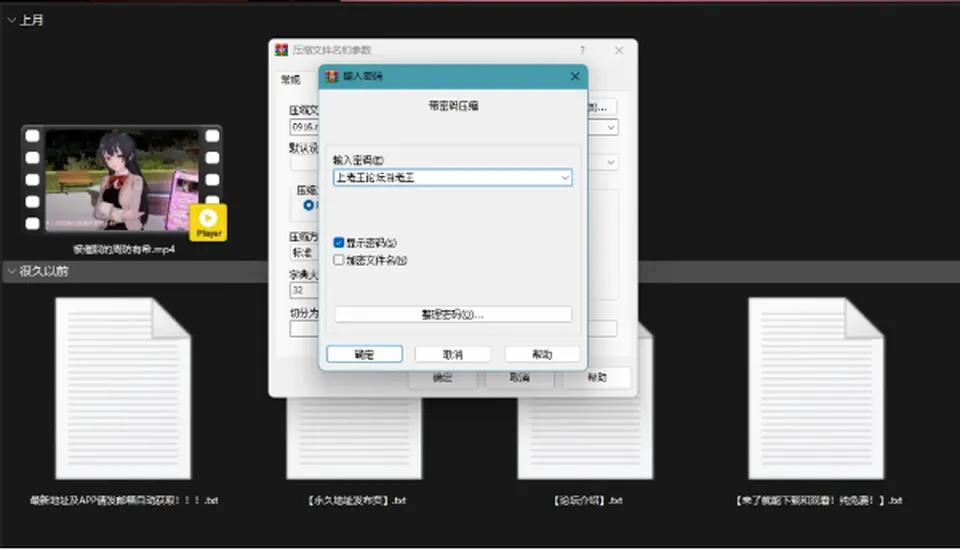Click 取消 in the archive settings window
This screenshot has width=960, height=550.
pyautogui.click(x=520, y=378)
